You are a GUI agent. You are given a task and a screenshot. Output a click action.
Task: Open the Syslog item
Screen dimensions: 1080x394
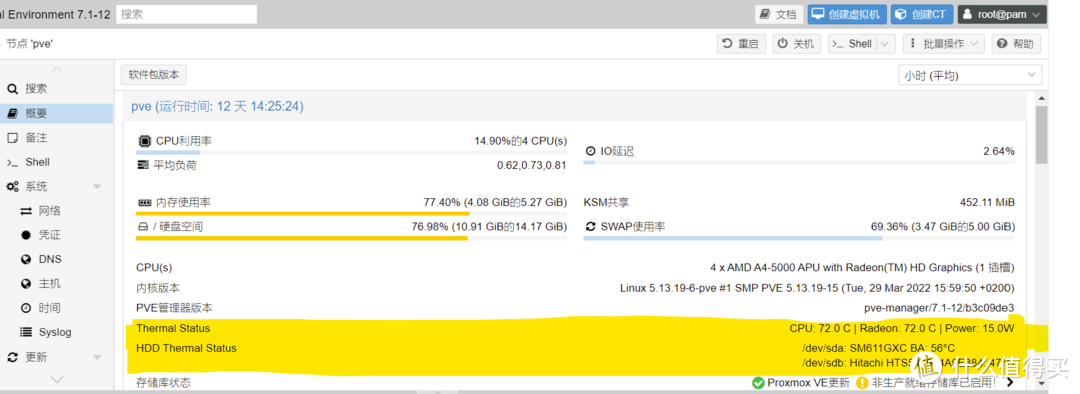click(56, 332)
